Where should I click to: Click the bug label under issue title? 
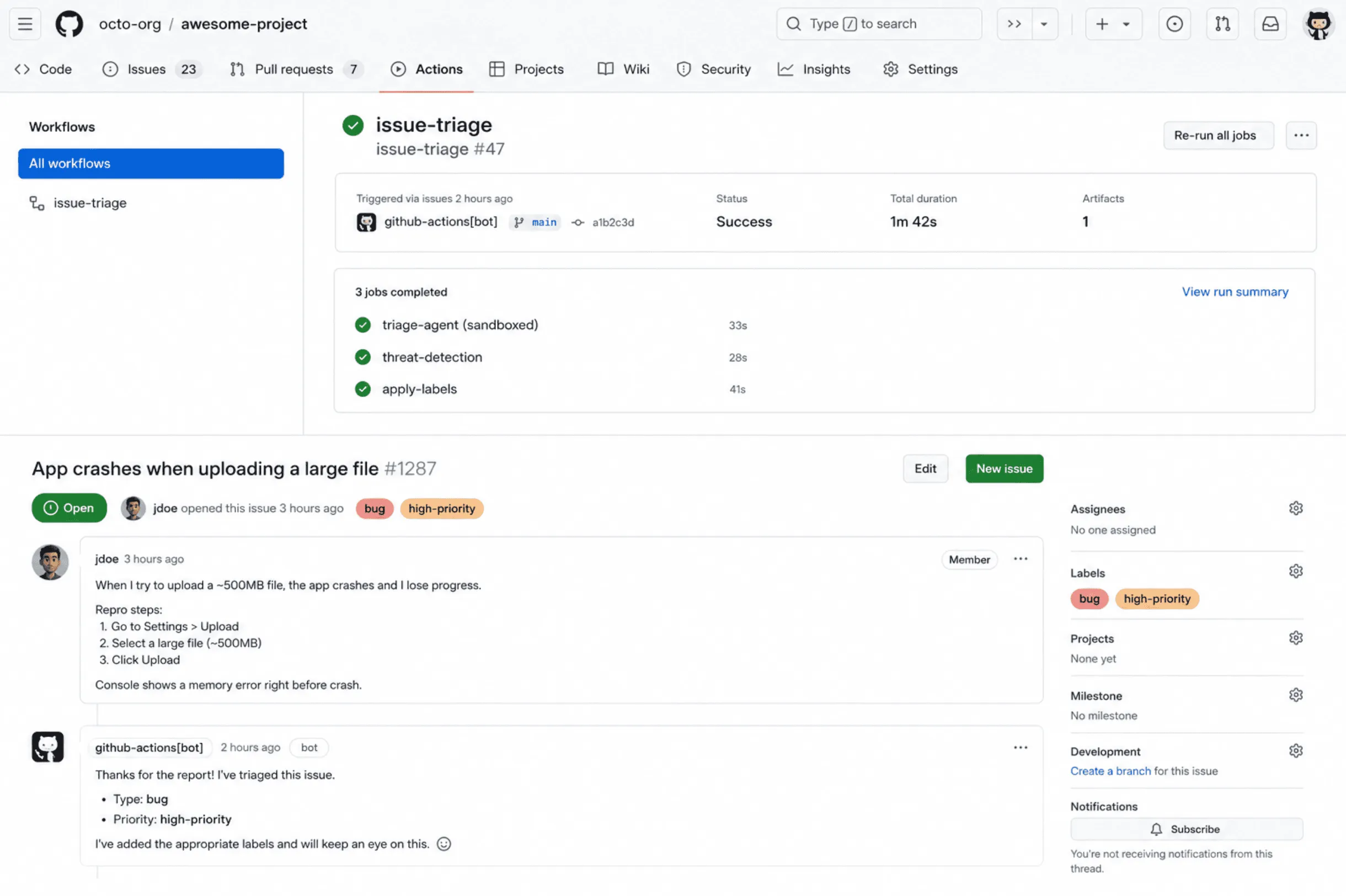click(375, 509)
